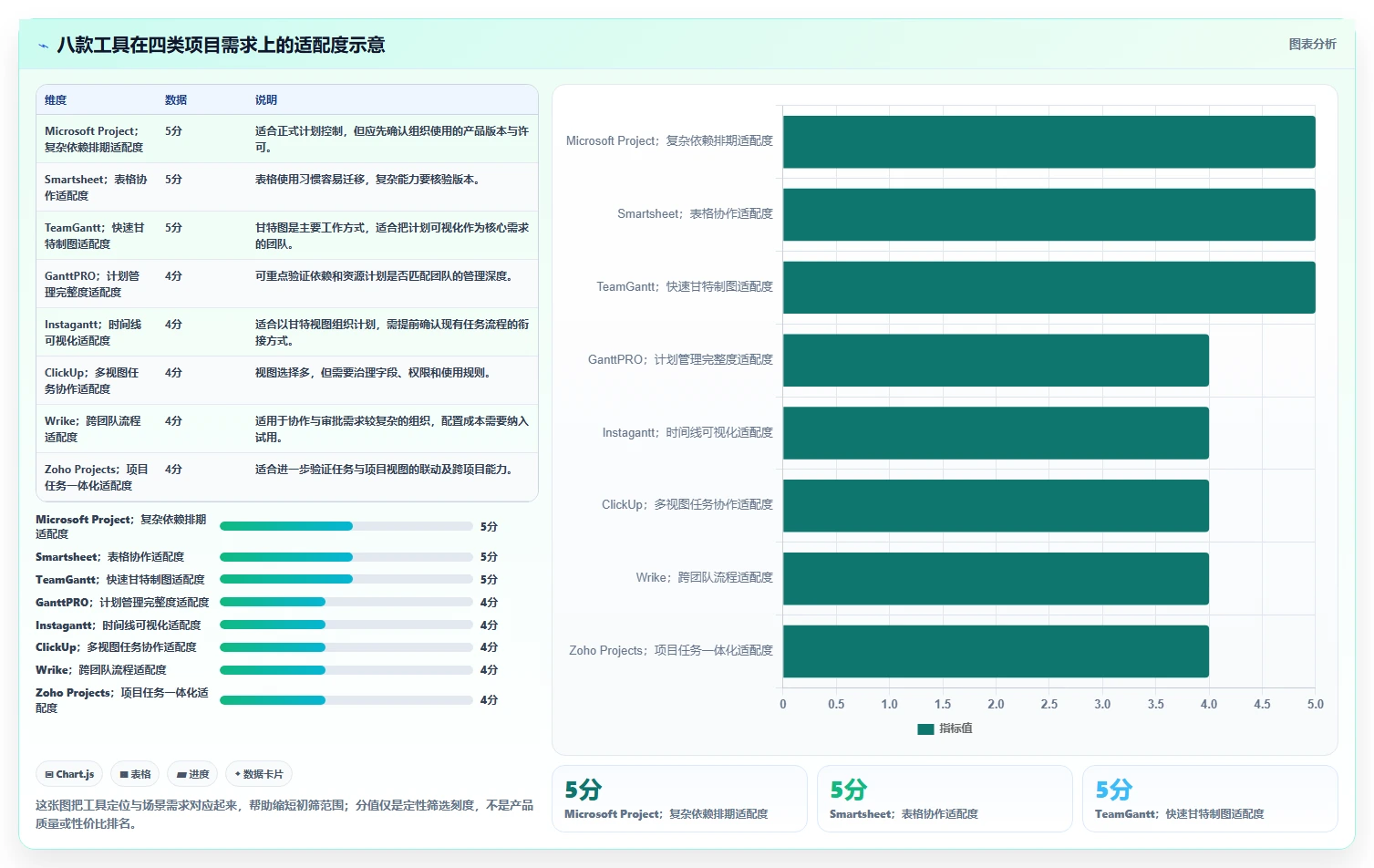The image size is (1374, 868).
Task: Click the ClickUp 多视图任务协作 progress bar
Action: click(x=346, y=646)
